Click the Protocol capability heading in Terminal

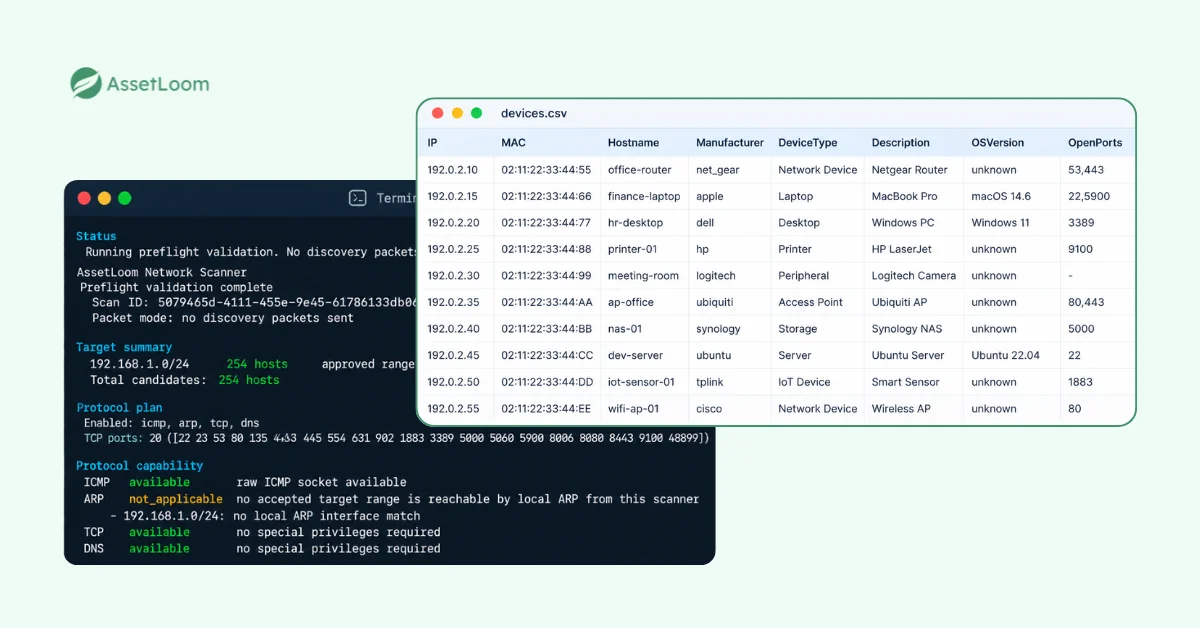pyautogui.click(x=140, y=466)
